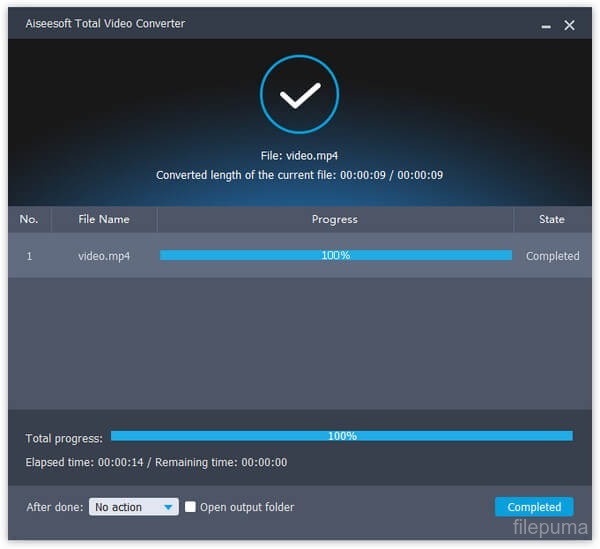Click the empty area of the file list
600x549 pixels.
(x=299, y=340)
